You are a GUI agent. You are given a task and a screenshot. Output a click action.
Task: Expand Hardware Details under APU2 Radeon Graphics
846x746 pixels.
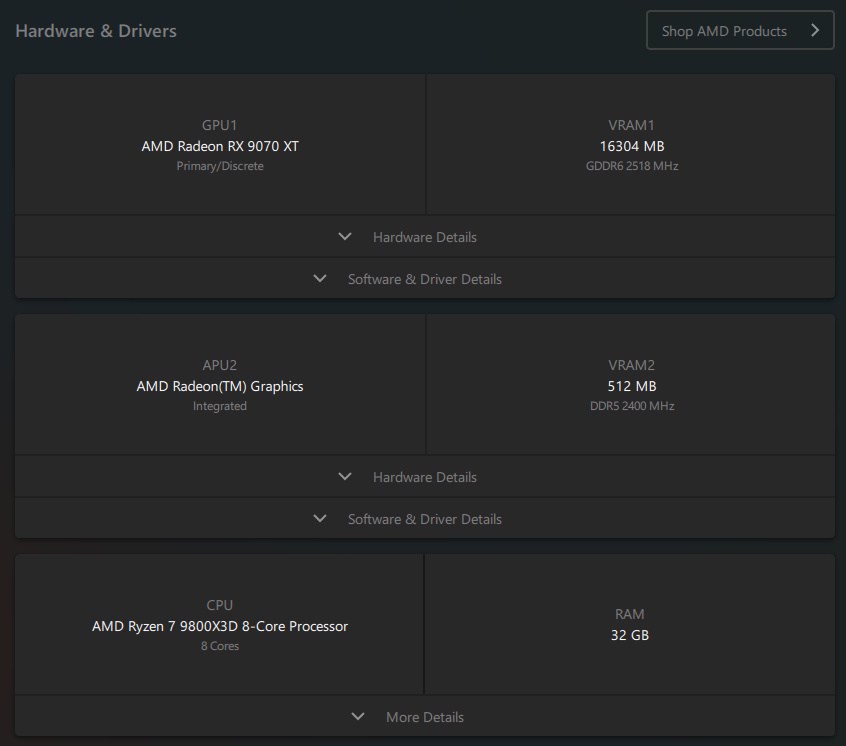[425, 477]
